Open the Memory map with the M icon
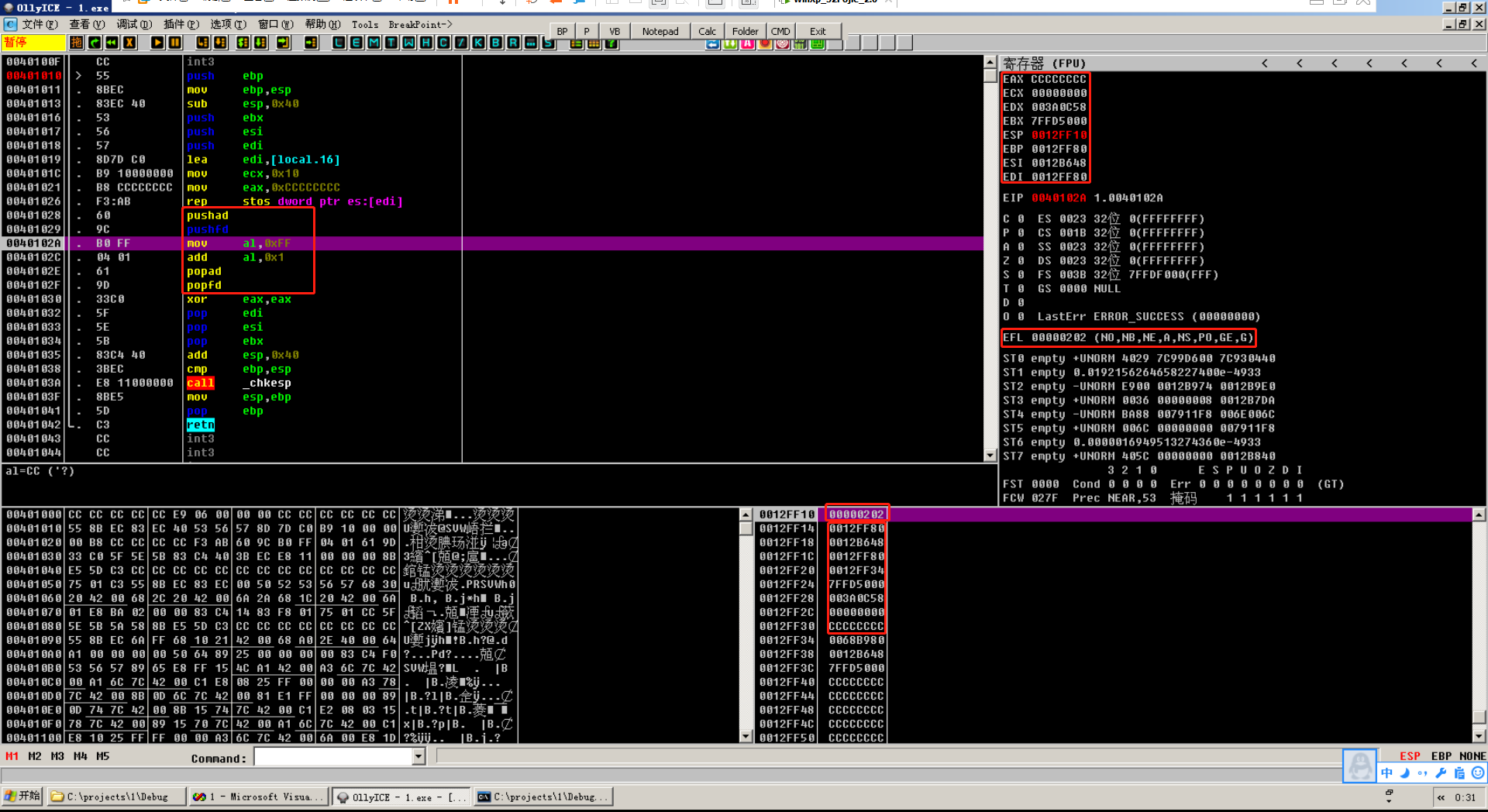This screenshot has width=1488, height=812. tap(374, 43)
